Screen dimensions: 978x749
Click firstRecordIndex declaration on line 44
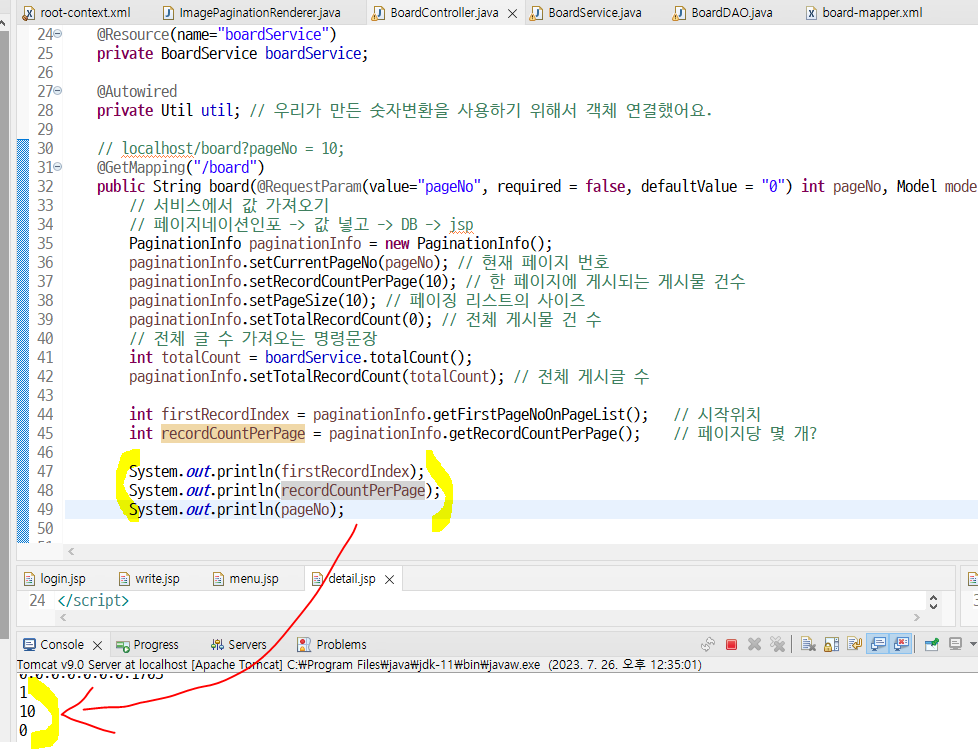[225, 415]
